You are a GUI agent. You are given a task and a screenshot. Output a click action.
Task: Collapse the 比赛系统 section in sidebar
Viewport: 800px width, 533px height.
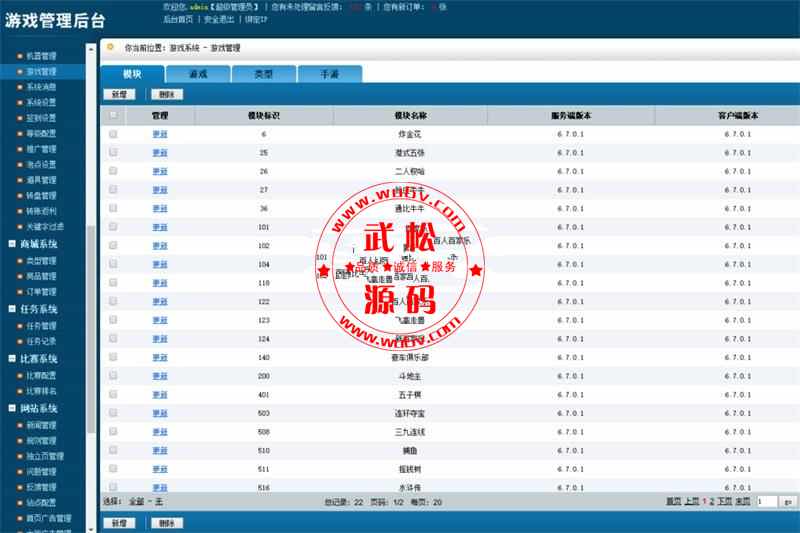[x=12, y=359]
